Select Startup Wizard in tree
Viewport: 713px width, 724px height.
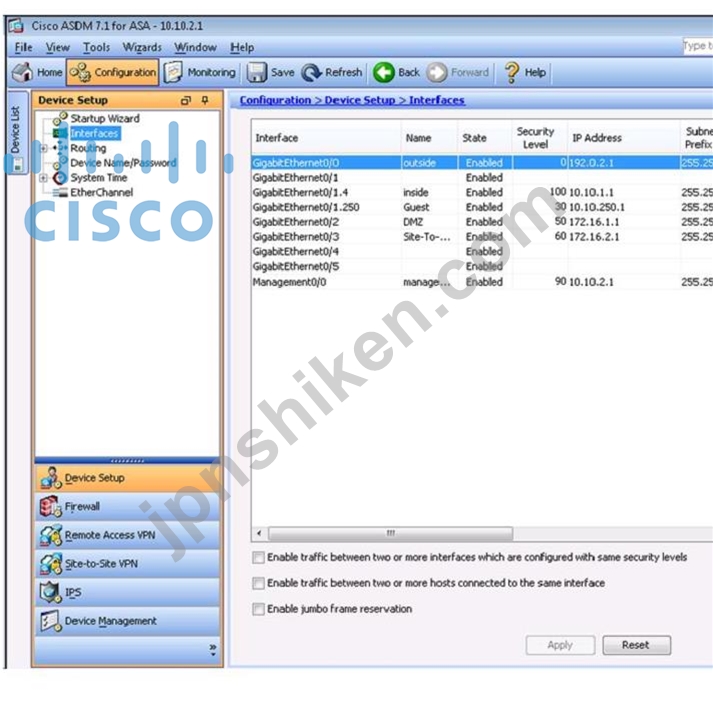point(105,119)
